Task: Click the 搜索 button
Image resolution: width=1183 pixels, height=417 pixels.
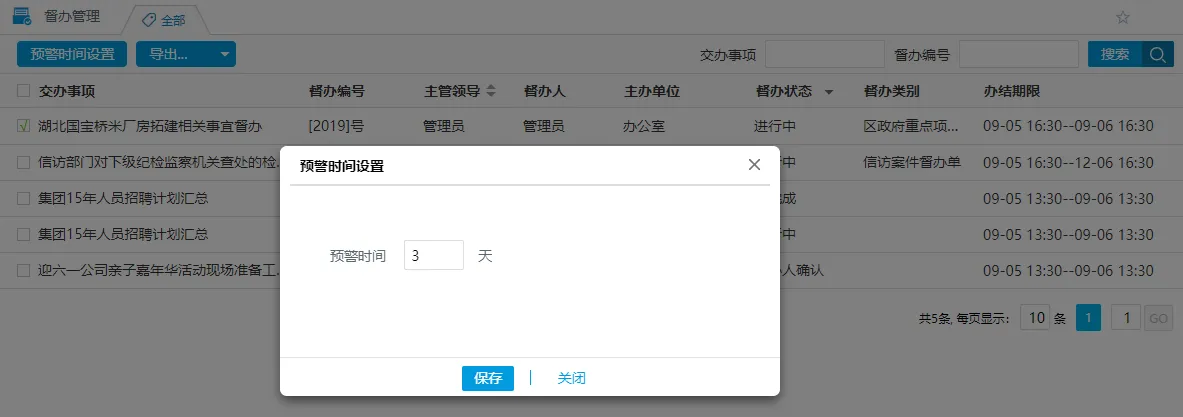Action: [1115, 54]
